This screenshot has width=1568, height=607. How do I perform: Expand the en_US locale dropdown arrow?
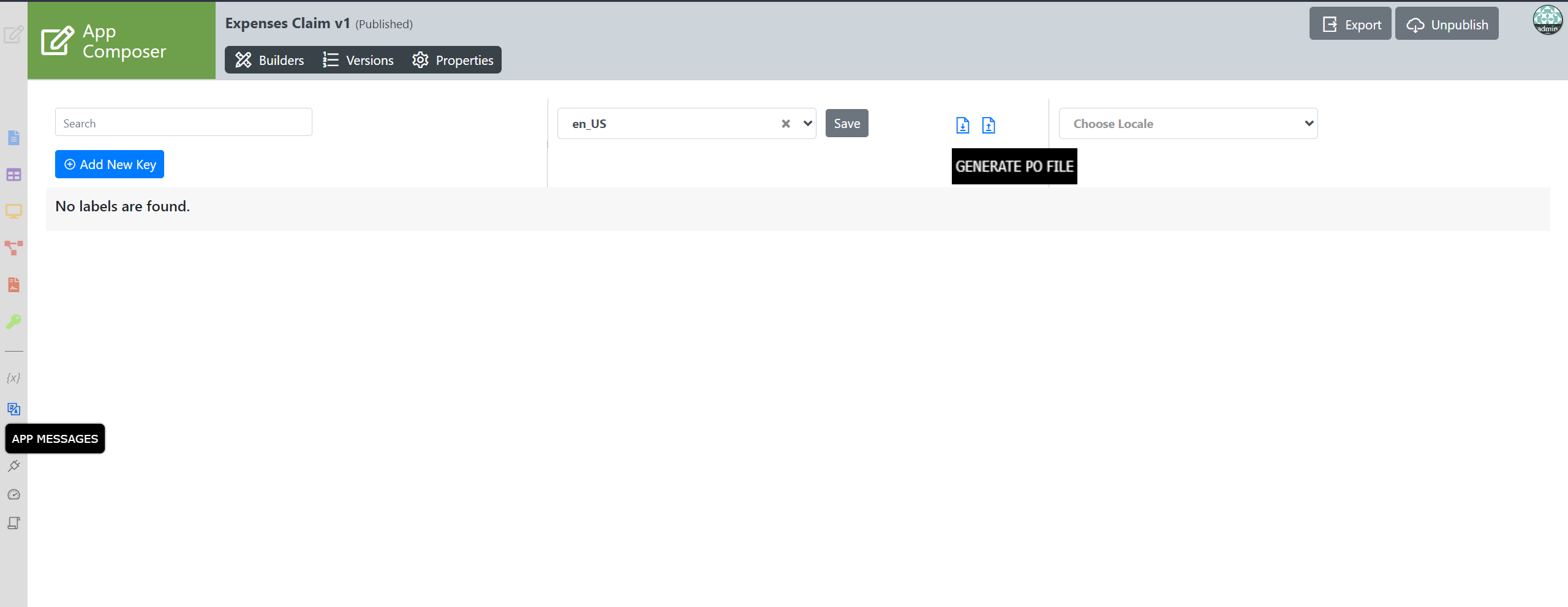[808, 124]
